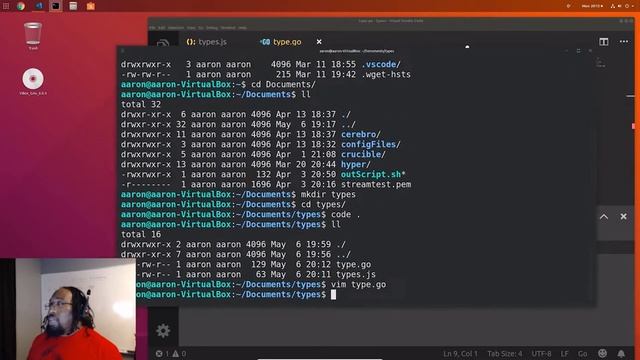Switch to Visual Studio Code in the dock

tap(38, 6)
